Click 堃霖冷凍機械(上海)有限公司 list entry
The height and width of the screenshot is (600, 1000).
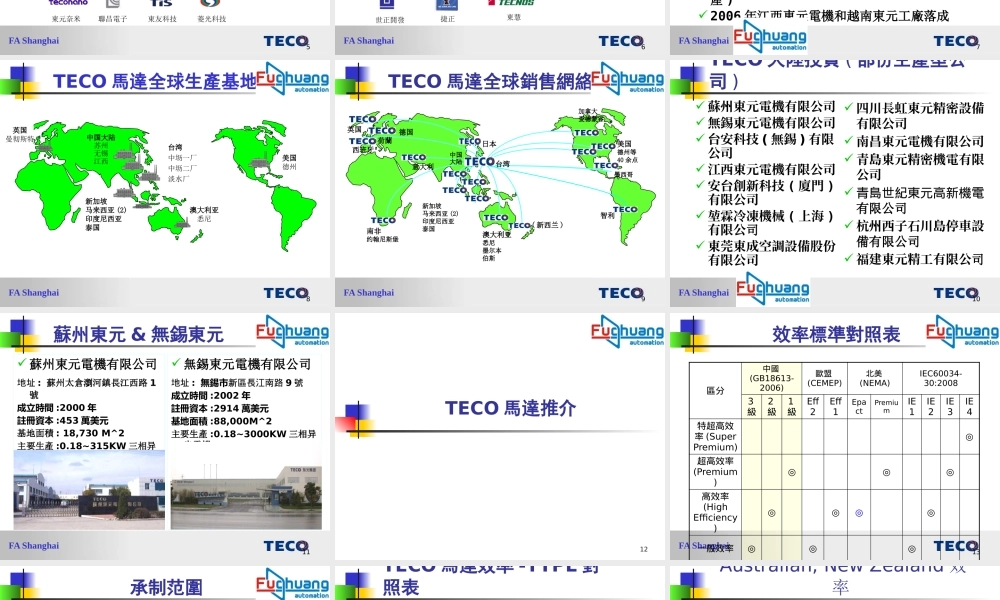(x=770, y=223)
